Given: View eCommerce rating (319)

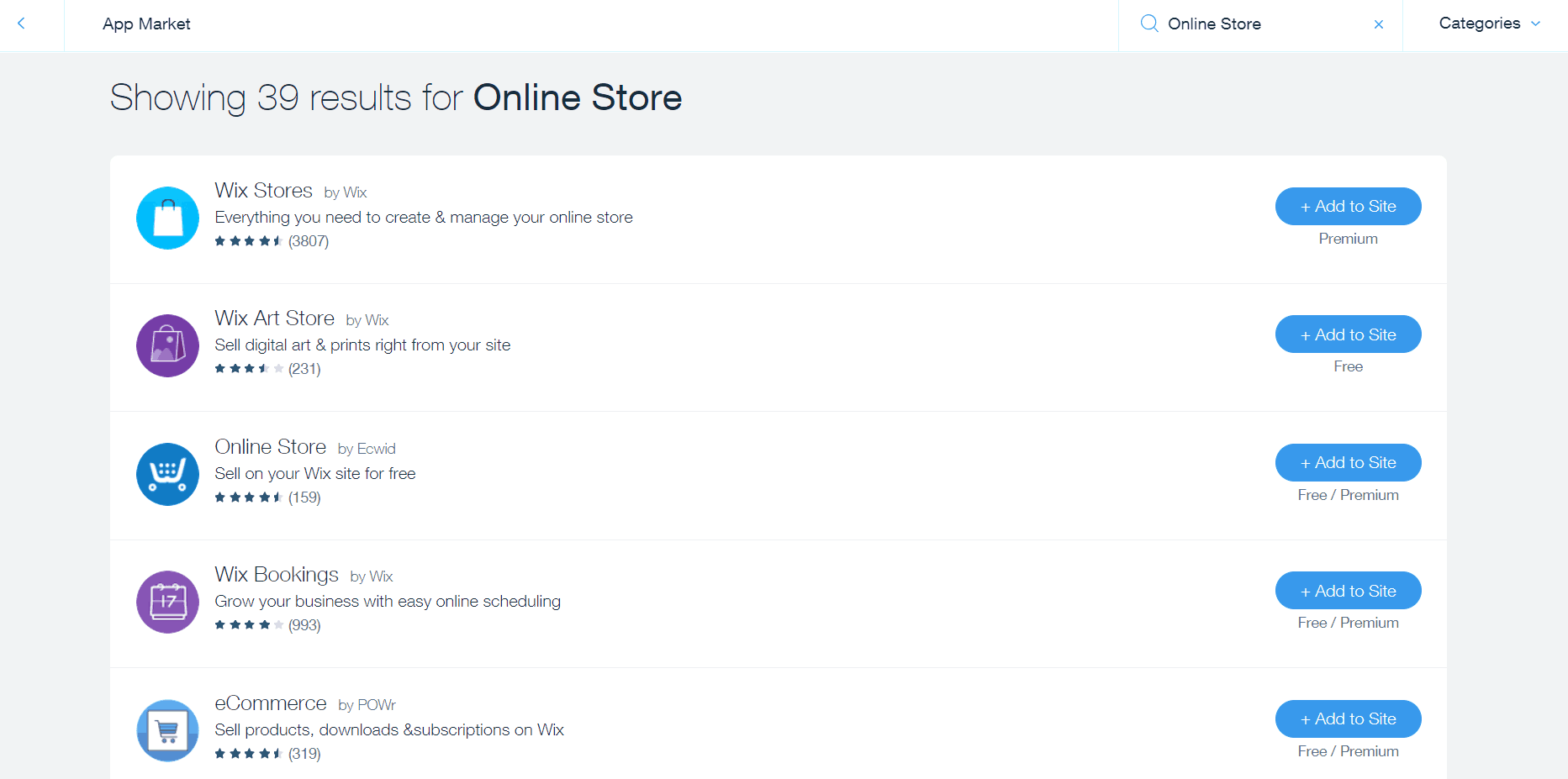Looking at the screenshot, I should click(267, 754).
